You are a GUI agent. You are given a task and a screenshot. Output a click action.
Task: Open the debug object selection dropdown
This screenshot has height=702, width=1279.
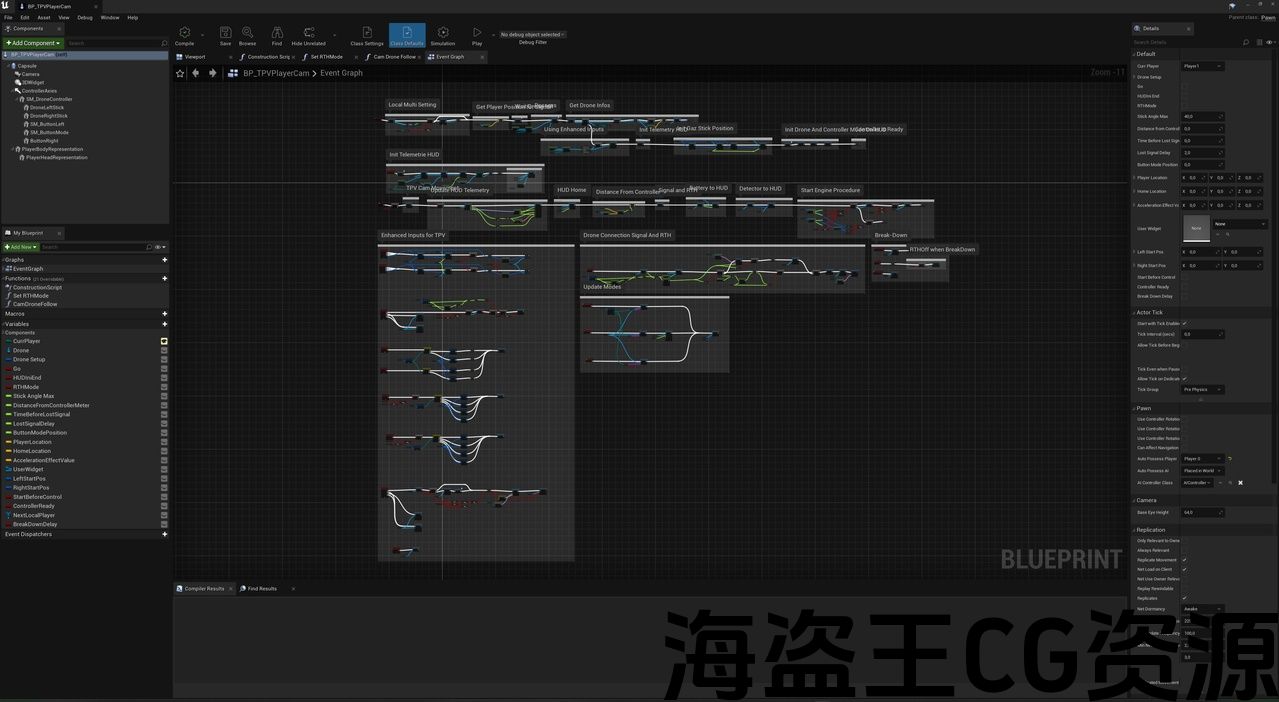pyautogui.click(x=533, y=34)
